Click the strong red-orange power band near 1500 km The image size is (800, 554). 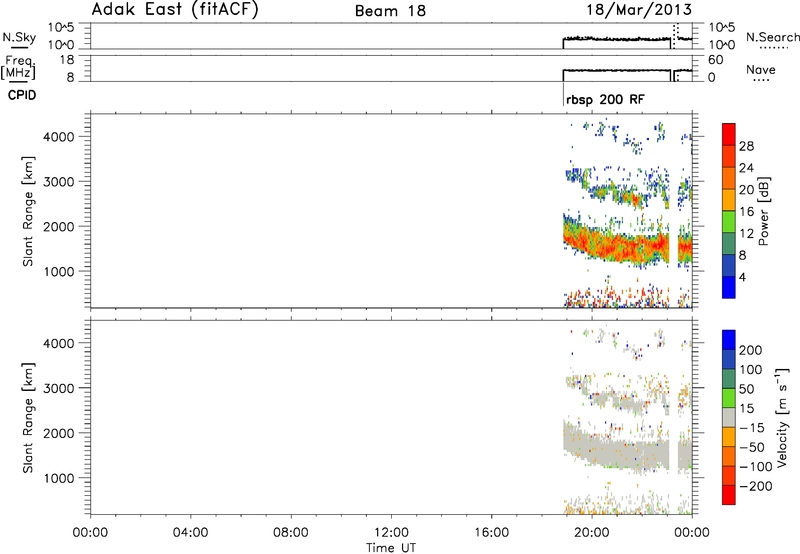(x=628, y=247)
